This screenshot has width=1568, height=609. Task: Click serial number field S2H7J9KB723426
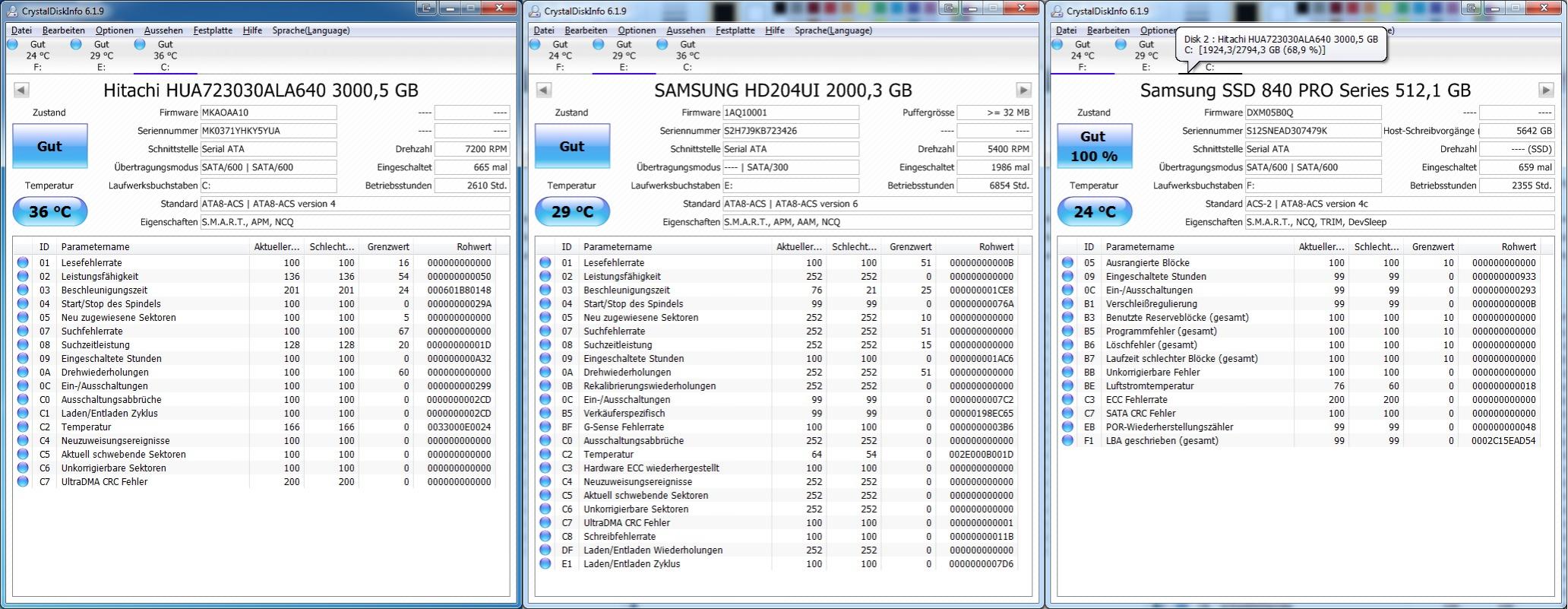point(791,131)
